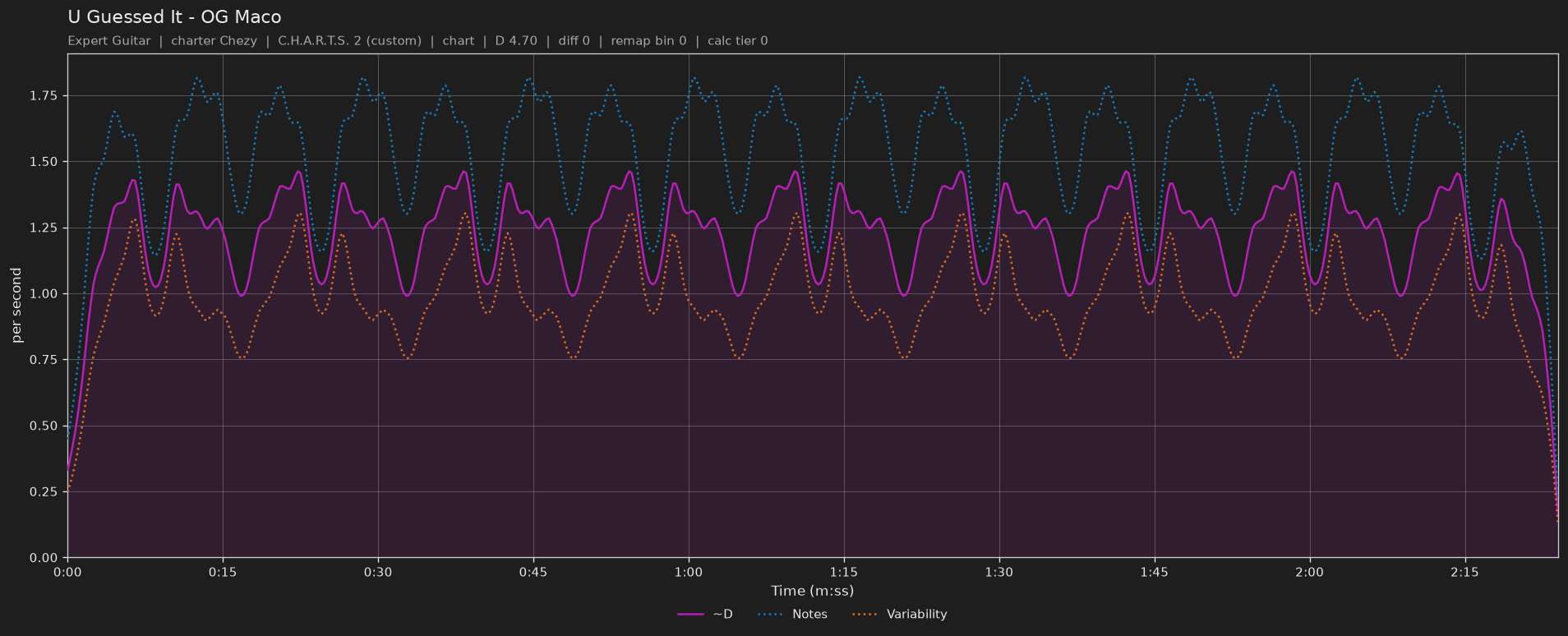Click the "D 4.70" difficulty value
The width and height of the screenshot is (1568, 636).
516,41
